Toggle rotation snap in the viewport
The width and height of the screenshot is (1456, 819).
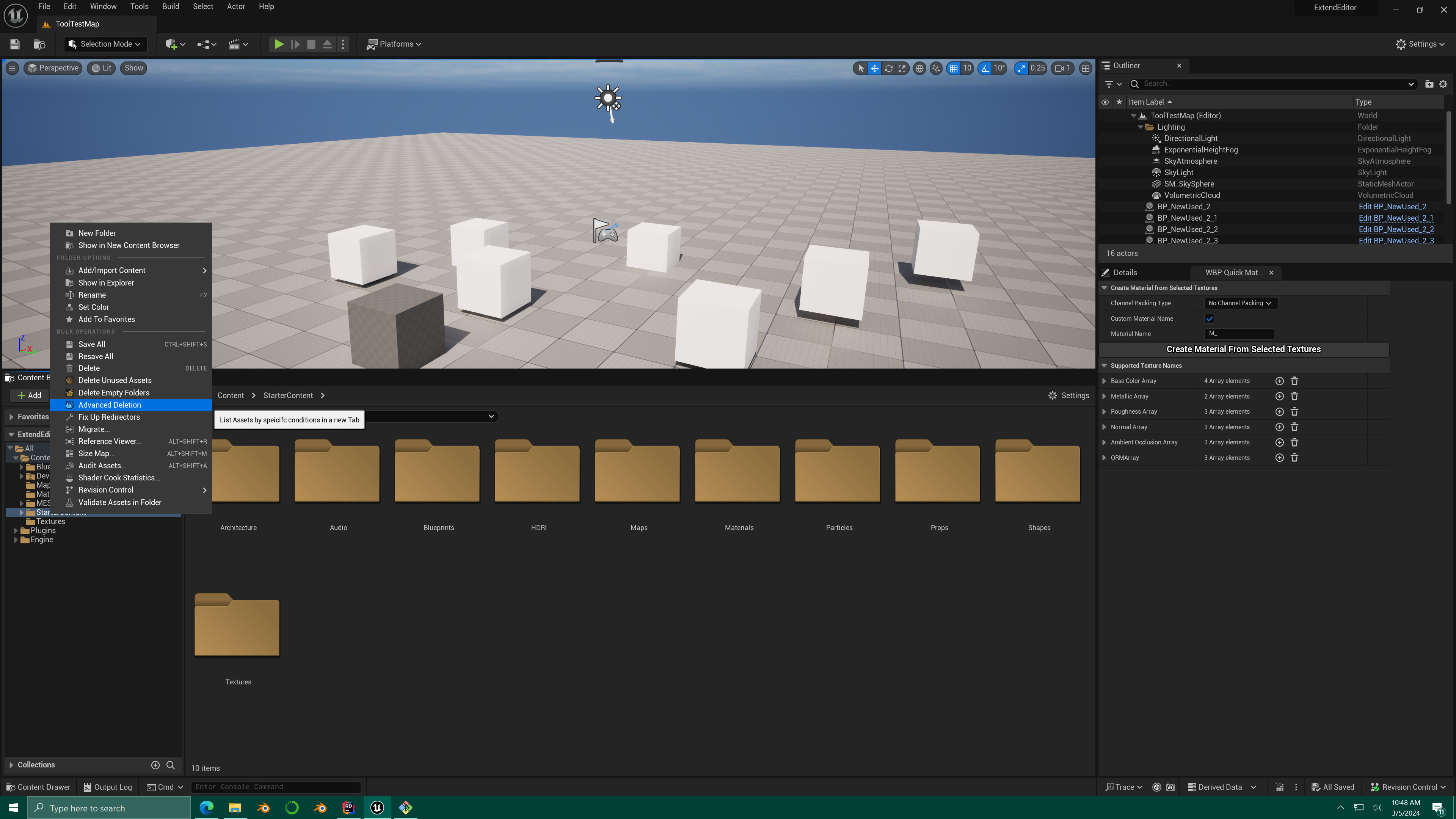coord(985,68)
